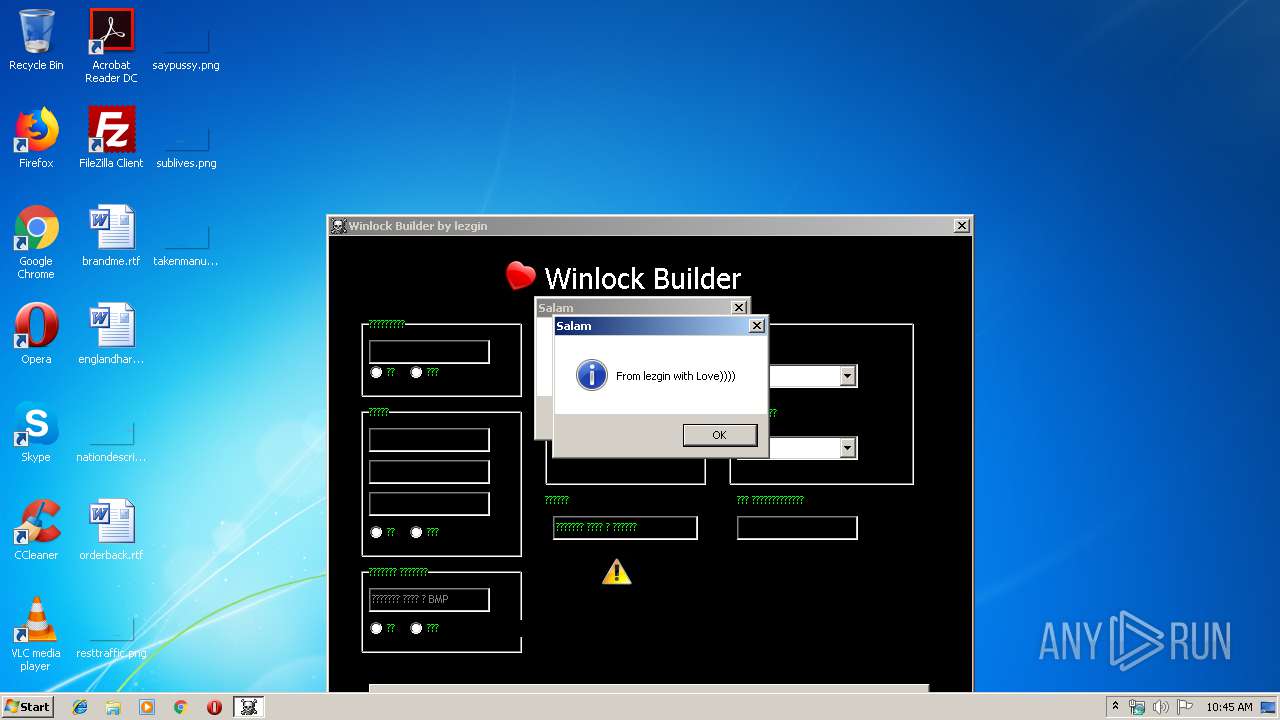Close the front Salam dialog
Image resolution: width=1280 pixels, height=720 pixels.
point(757,325)
